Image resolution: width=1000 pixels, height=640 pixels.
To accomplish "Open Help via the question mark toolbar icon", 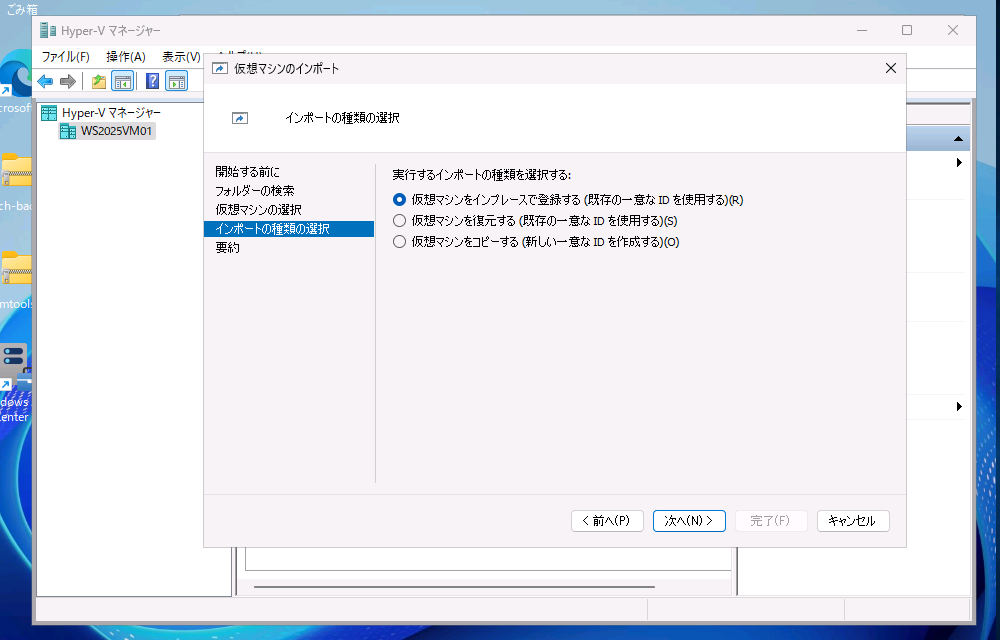I will tap(150, 80).
